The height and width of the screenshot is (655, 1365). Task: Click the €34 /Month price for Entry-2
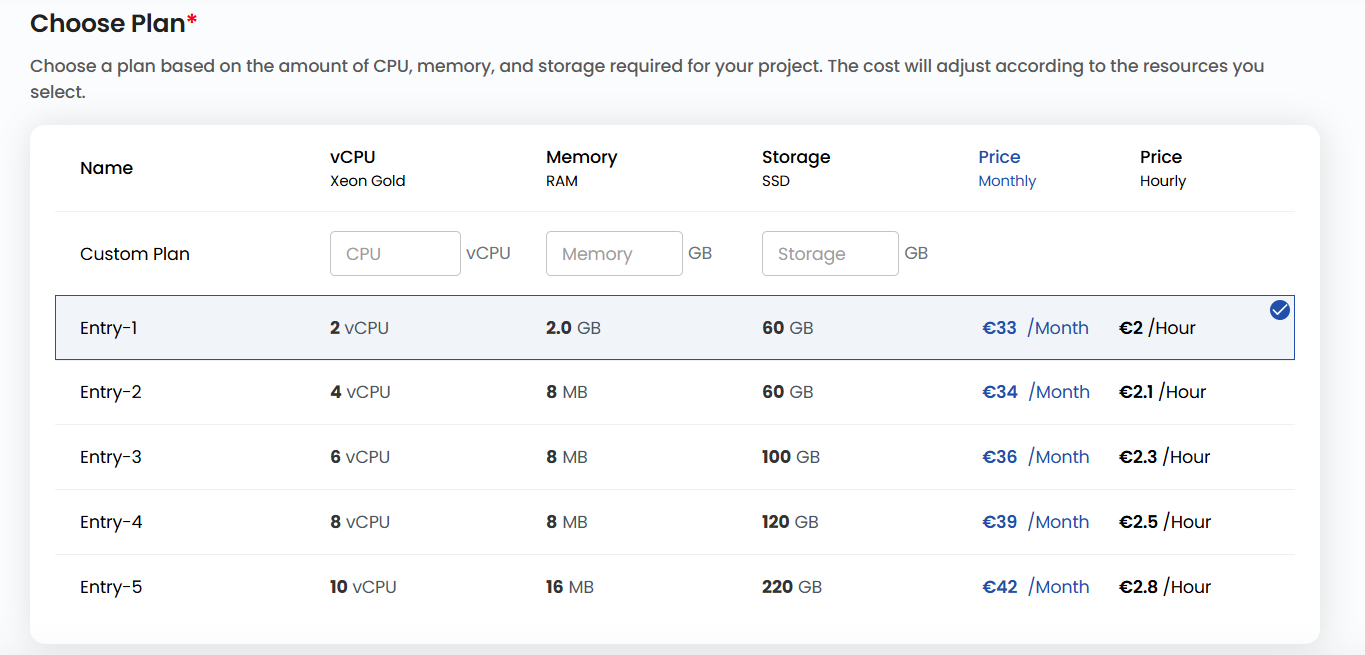1035,392
